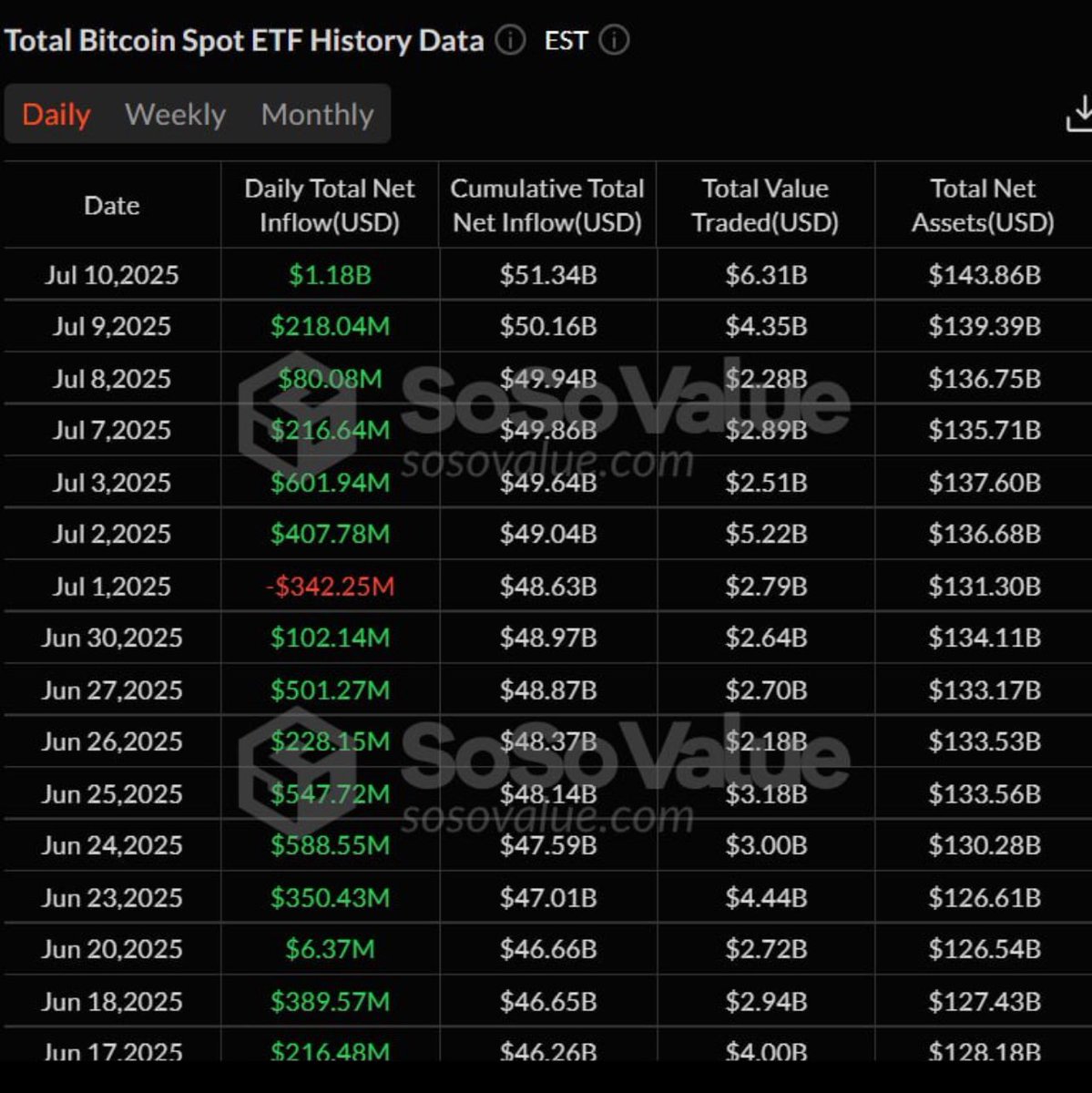Switch to the Monthly tab
This screenshot has width=1092, height=1093.
[317, 115]
